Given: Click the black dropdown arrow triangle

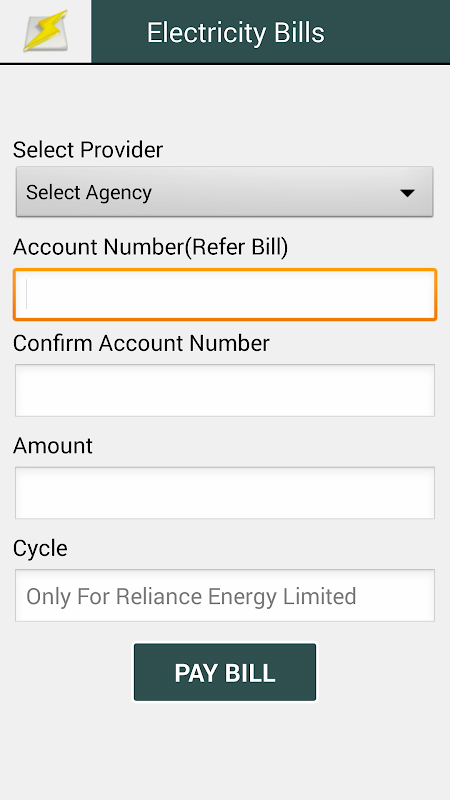Looking at the screenshot, I should pyautogui.click(x=407, y=193).
